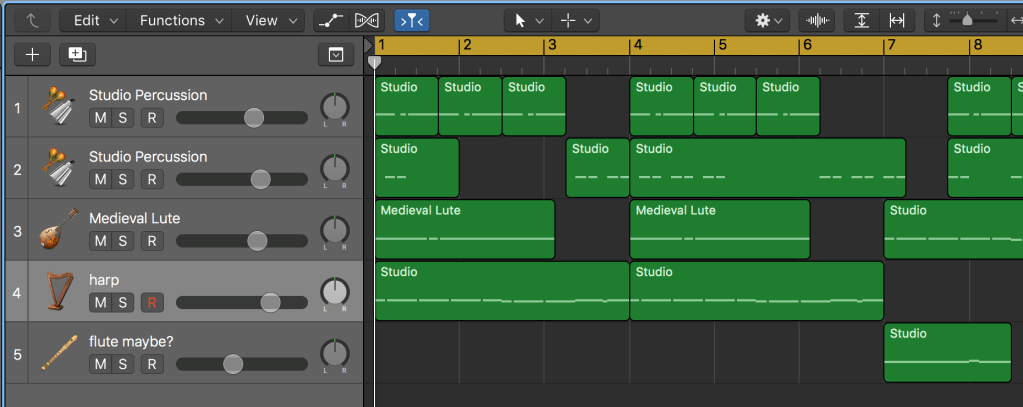Select the harp instrument icon on track 4

[x=60, y=291]
